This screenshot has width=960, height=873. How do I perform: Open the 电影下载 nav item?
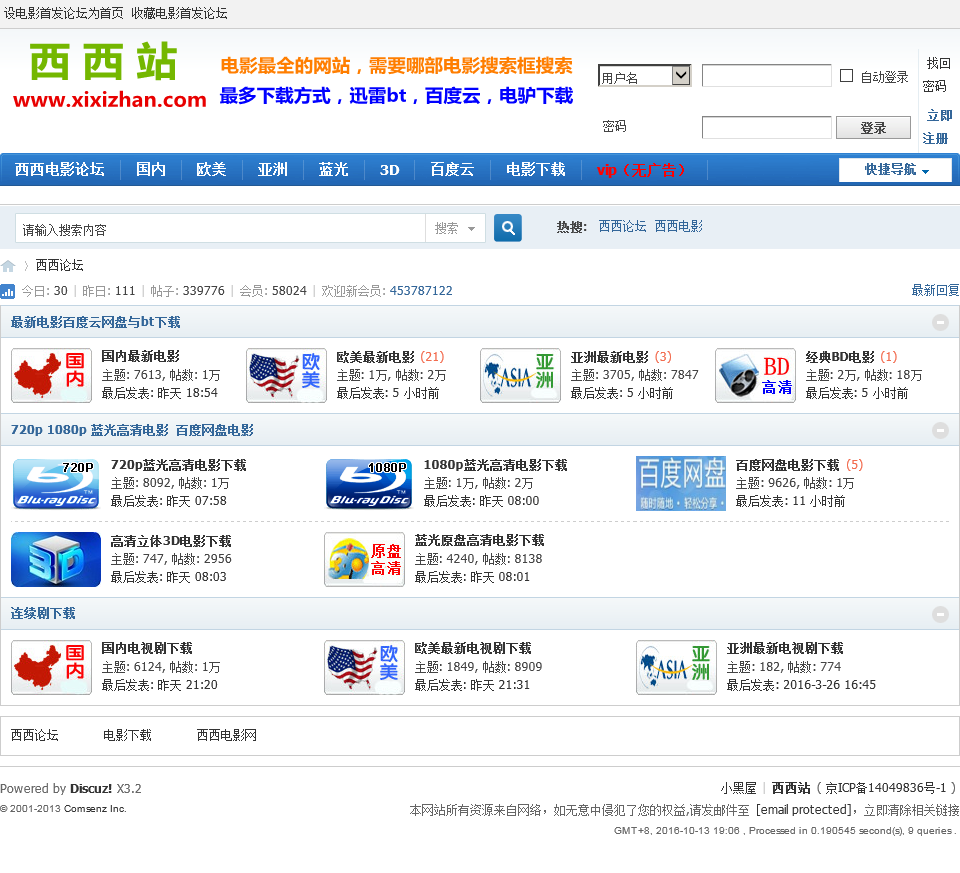point(535,170)
